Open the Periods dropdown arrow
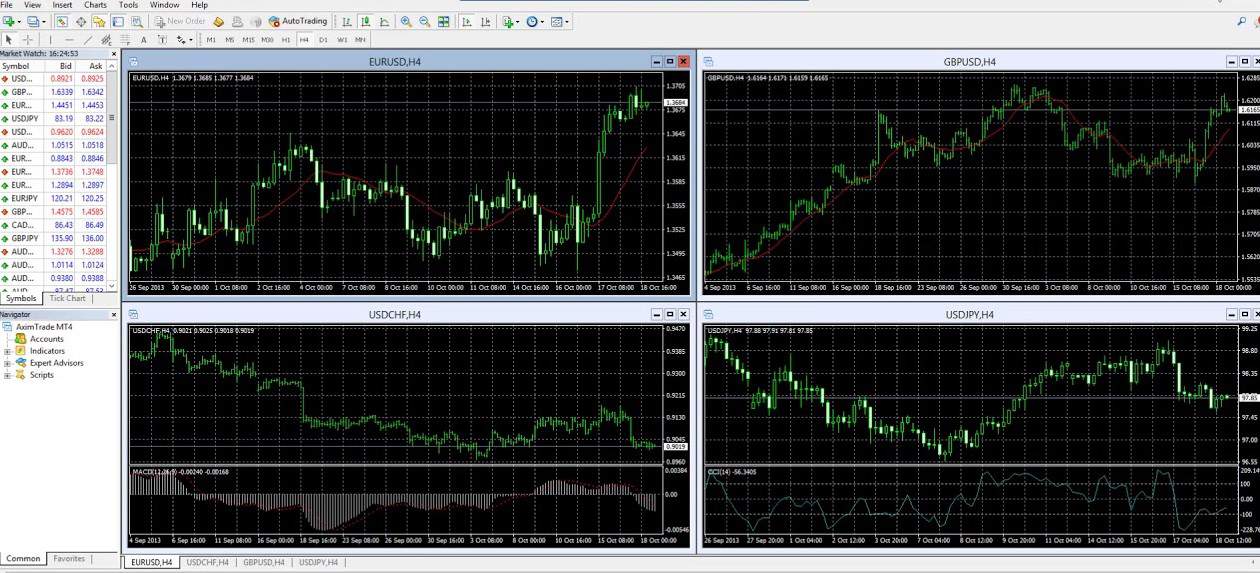 coord(542,21)
